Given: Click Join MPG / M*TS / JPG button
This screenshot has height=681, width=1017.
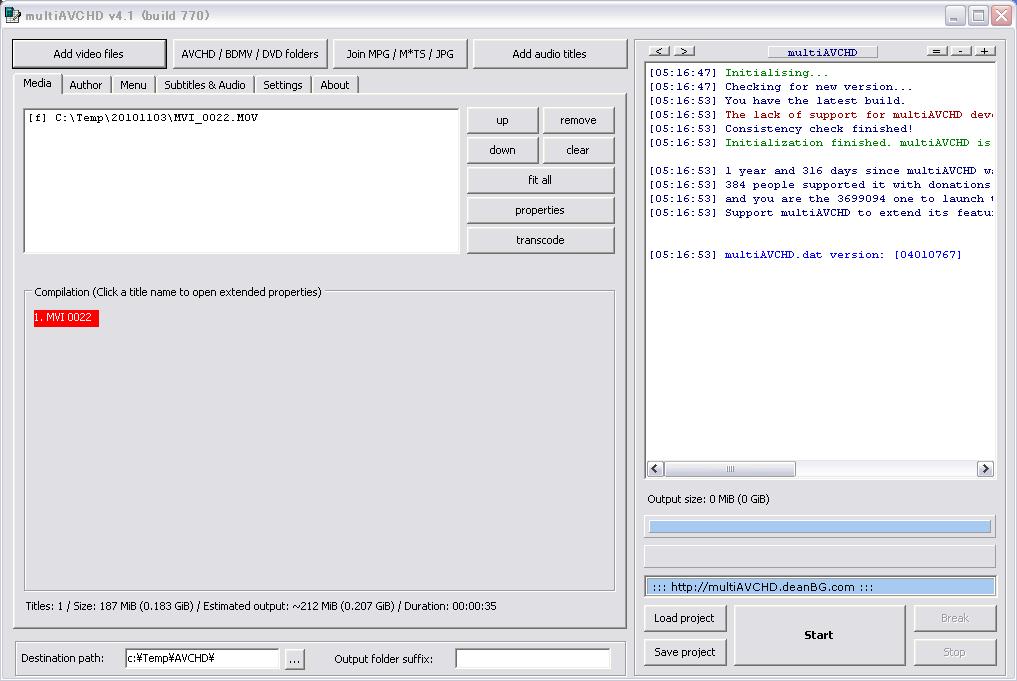Looking at the screenshot, I should [x=400, y=54].
